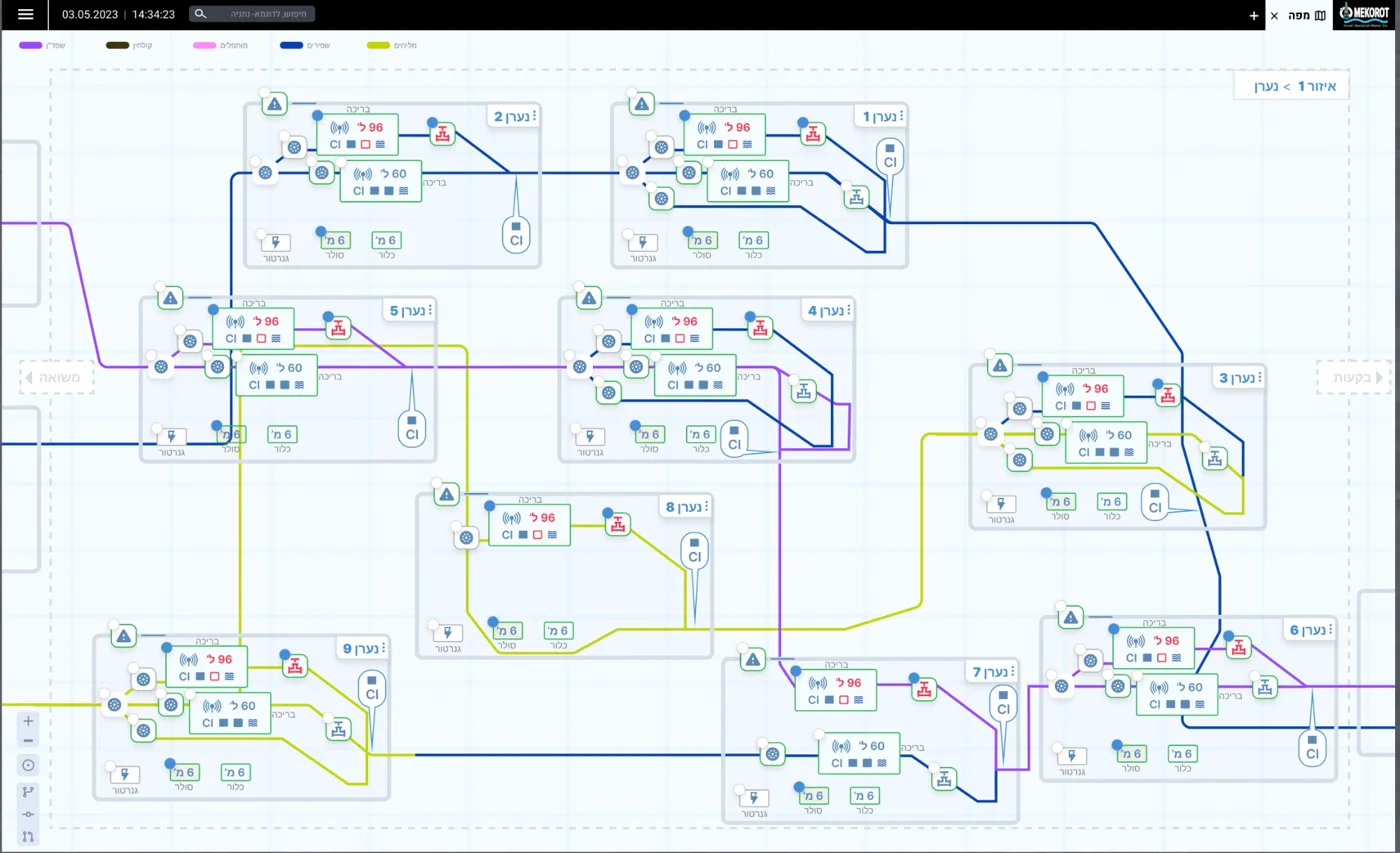Select the blue valve icon in נערן 7
Image resolution: width=1400 pixels, height=853 pixels.
pyautogui.click(x=942, y=778)
